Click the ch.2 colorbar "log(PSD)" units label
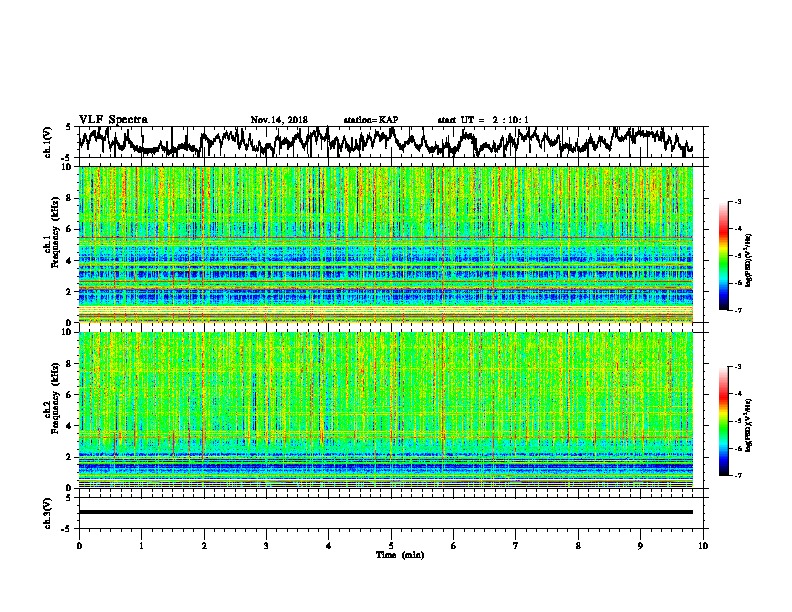This screenshot has width=792, height=612. coord(748,425)
